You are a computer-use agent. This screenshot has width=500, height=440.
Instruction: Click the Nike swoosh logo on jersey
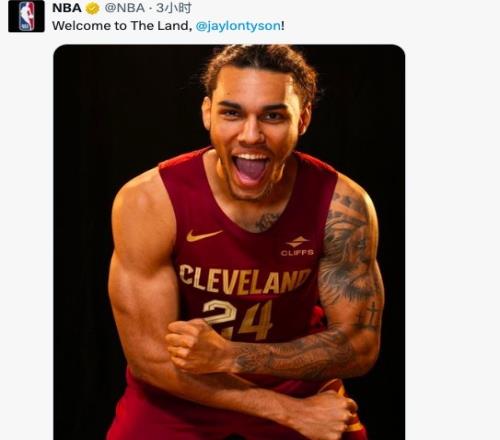point(204,235)
